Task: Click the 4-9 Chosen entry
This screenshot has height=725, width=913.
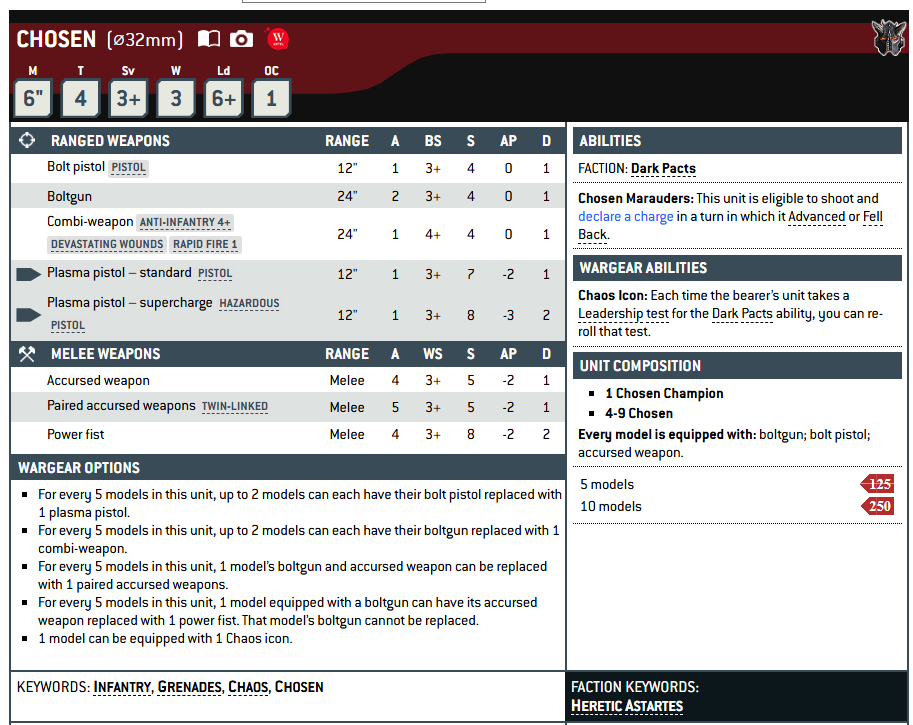Action: point(639,413)
